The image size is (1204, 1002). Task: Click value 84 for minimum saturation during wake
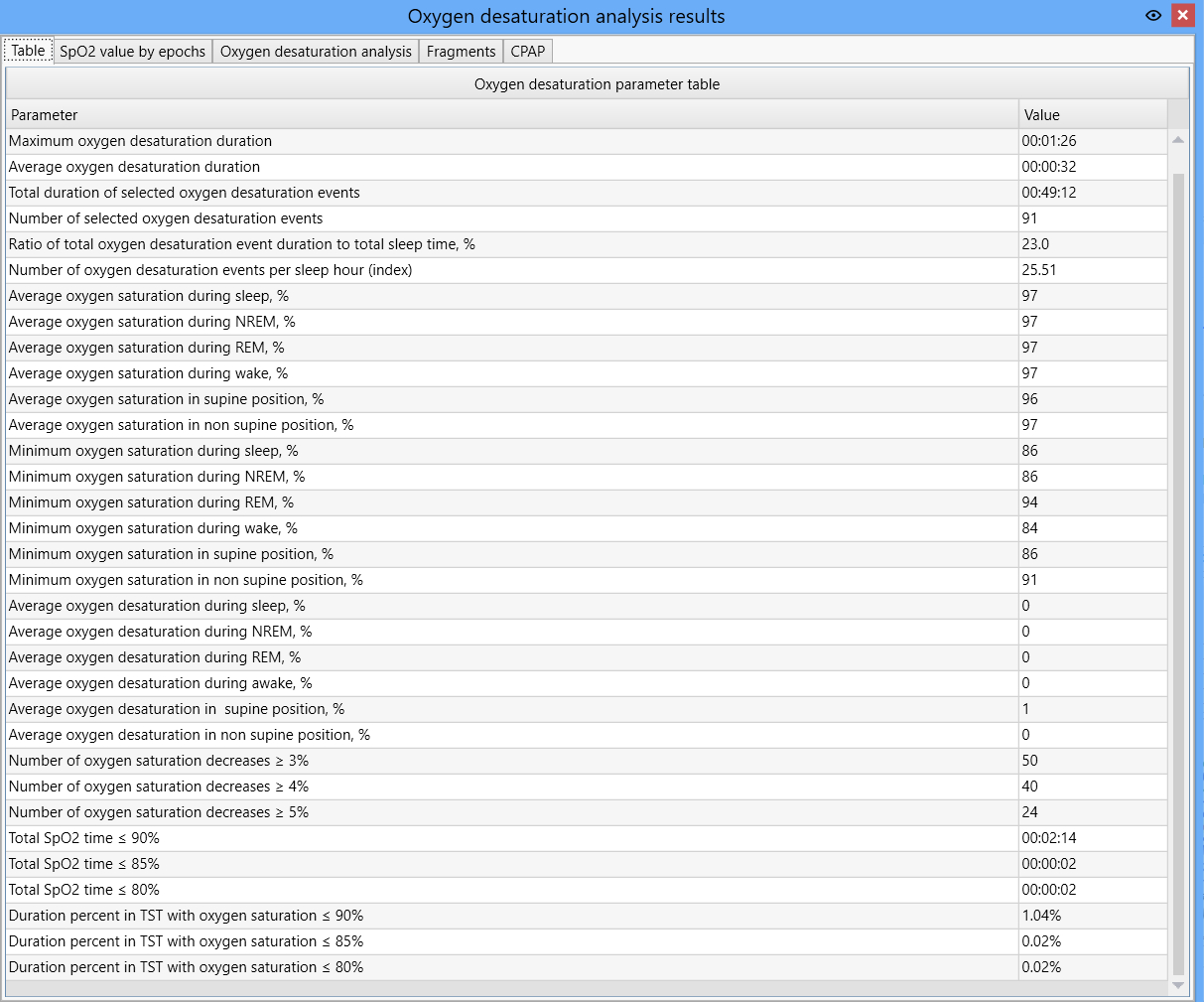pyautogui.click(x=1029, y=528)
